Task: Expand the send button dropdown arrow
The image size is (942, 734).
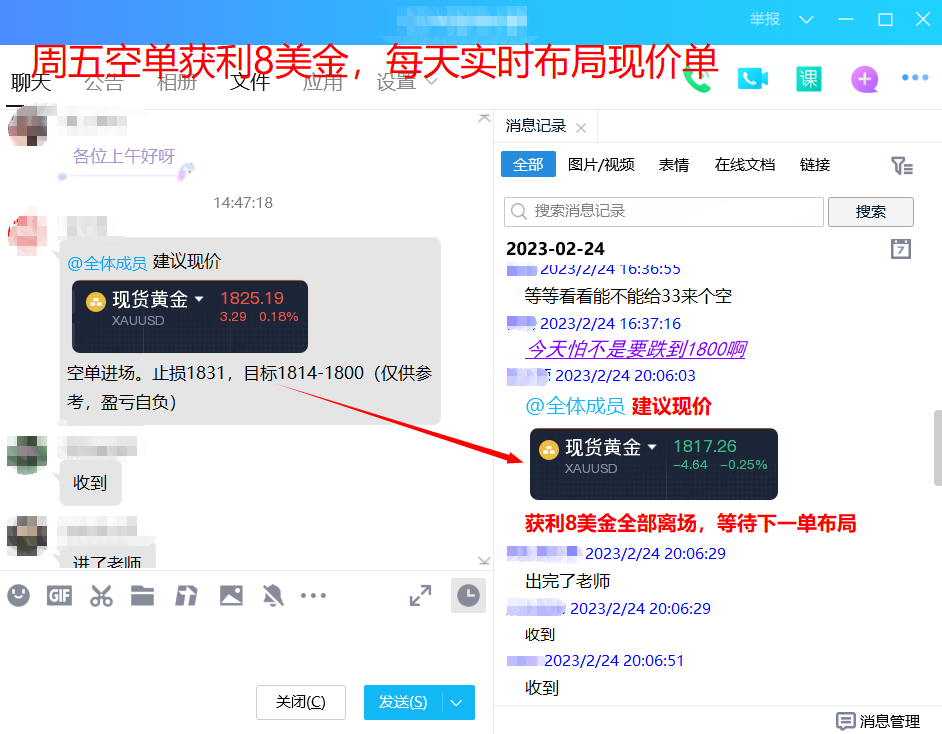Action: [457, 703]
